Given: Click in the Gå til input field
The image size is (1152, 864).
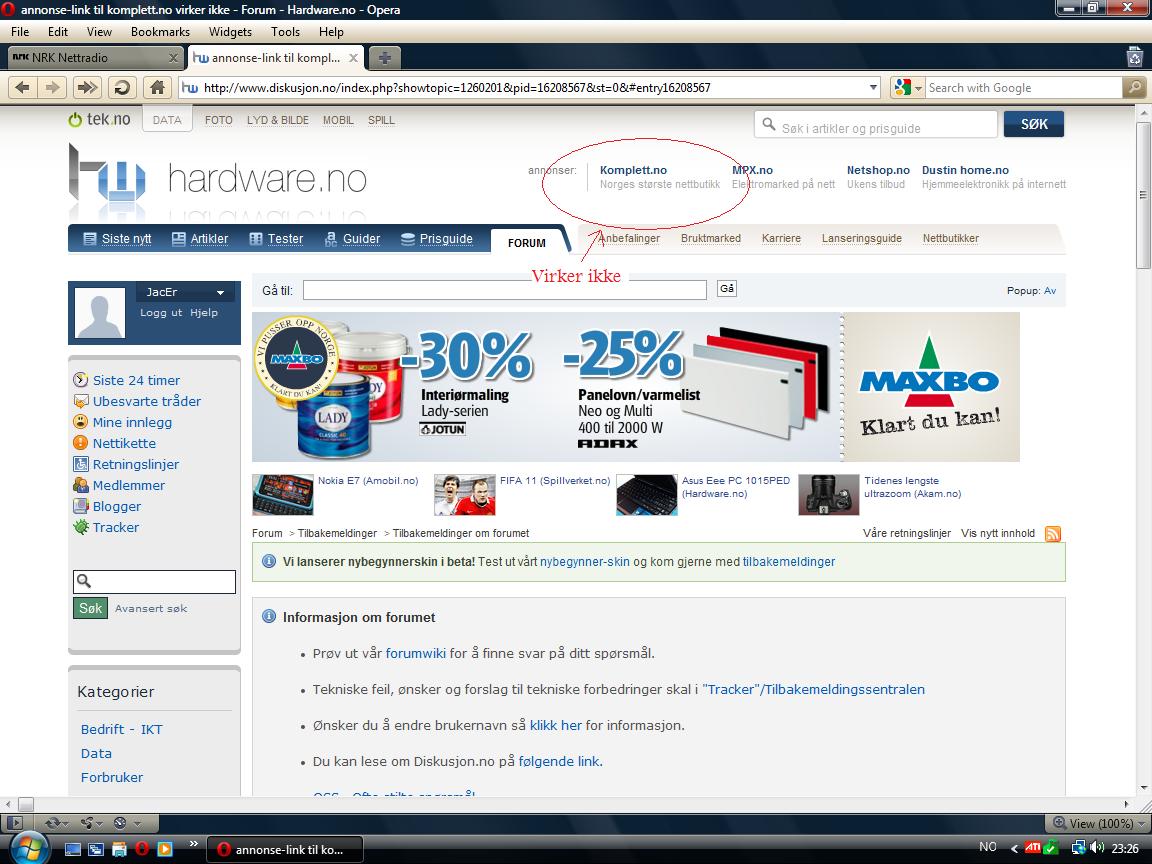Looking at the screenshot, I should pos(505,289).
